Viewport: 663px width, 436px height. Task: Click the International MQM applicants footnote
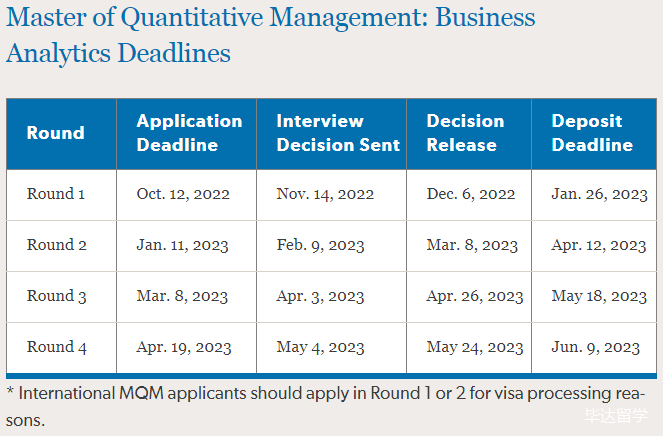[326, 407]
